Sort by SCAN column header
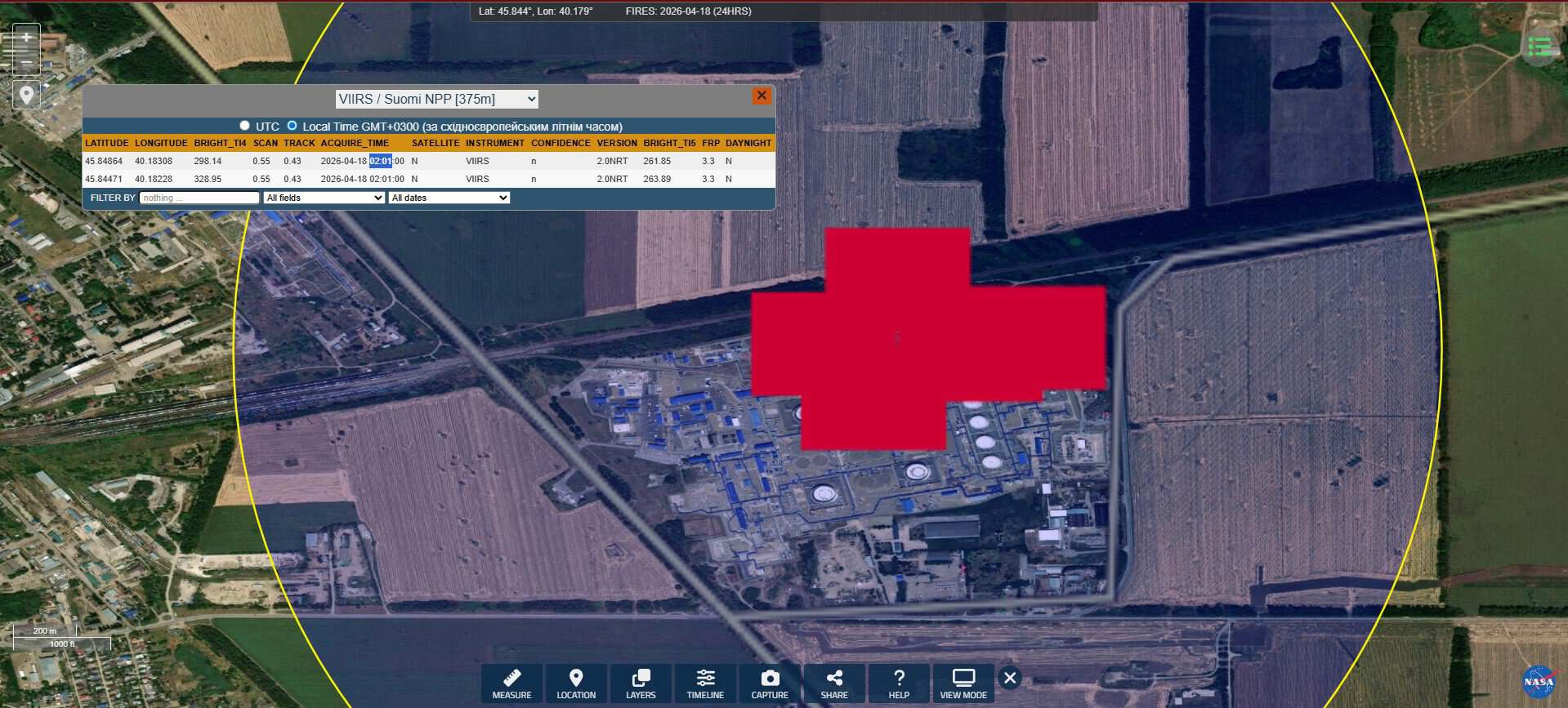The width and height of the screenshot is (1568, 708). pyautogui.click(x=266, y=143)
